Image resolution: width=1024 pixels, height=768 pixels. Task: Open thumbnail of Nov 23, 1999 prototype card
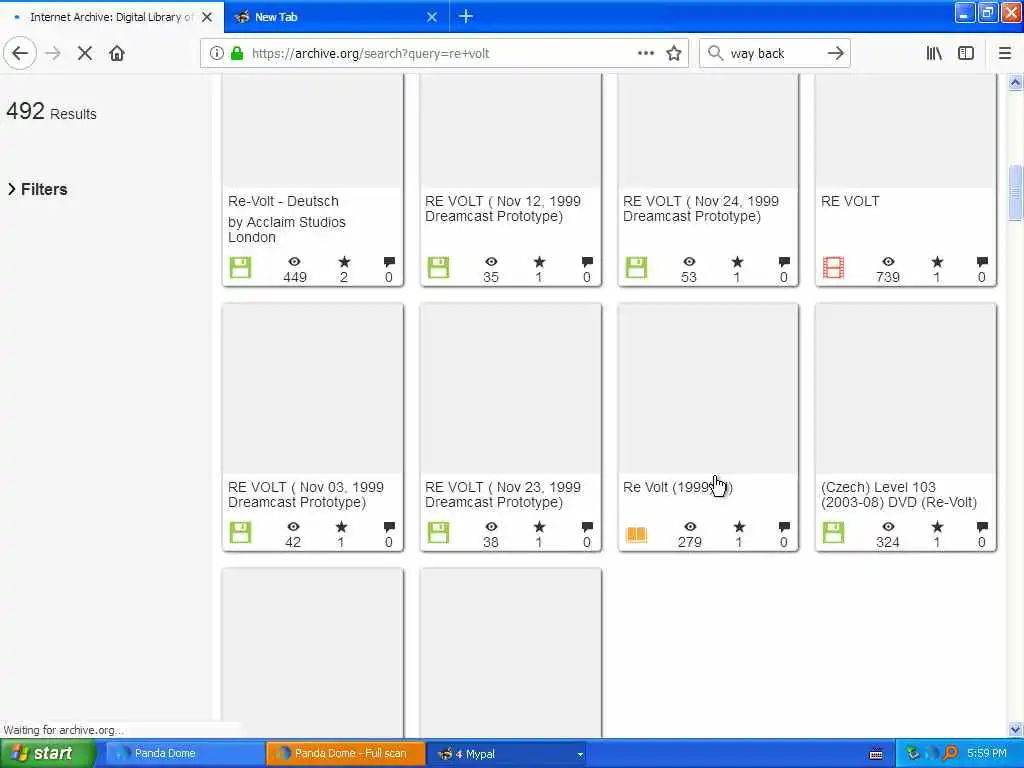[x=511, y=389]
